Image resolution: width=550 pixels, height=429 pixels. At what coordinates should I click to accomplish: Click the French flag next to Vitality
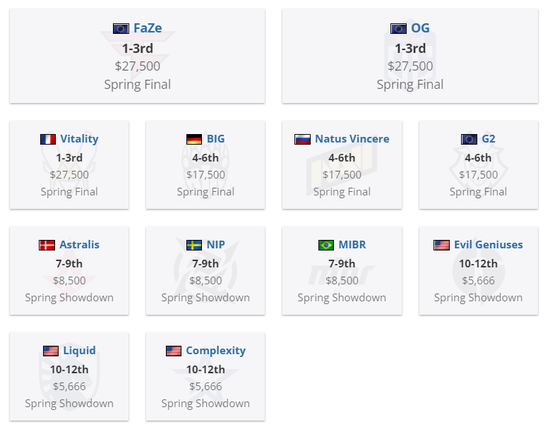point(48,139)
